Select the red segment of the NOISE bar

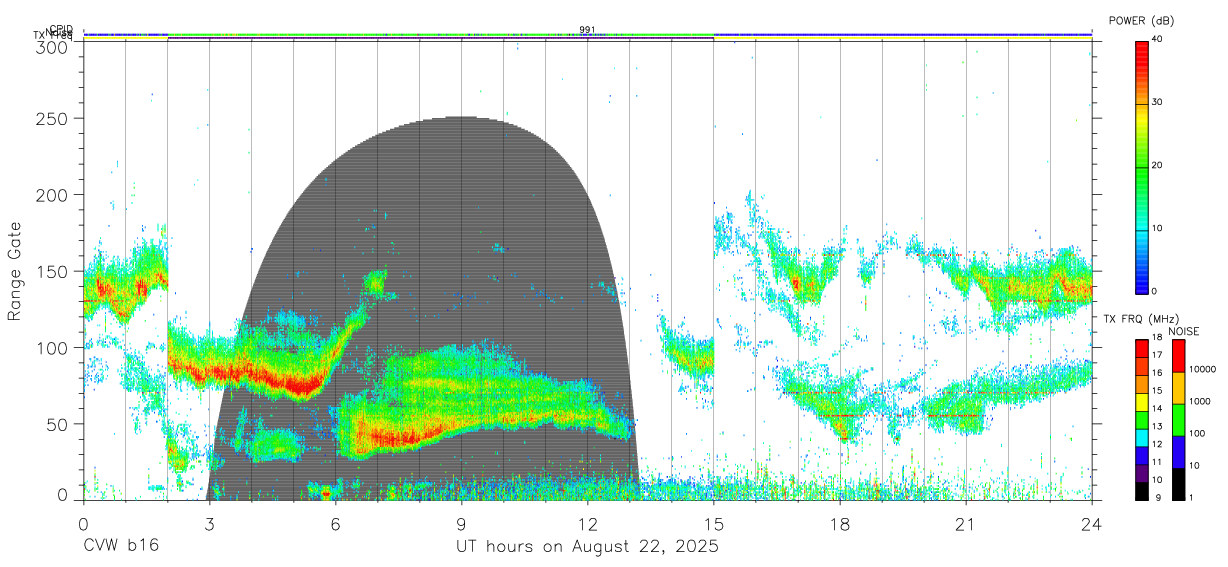click(x=1178, y=355)
